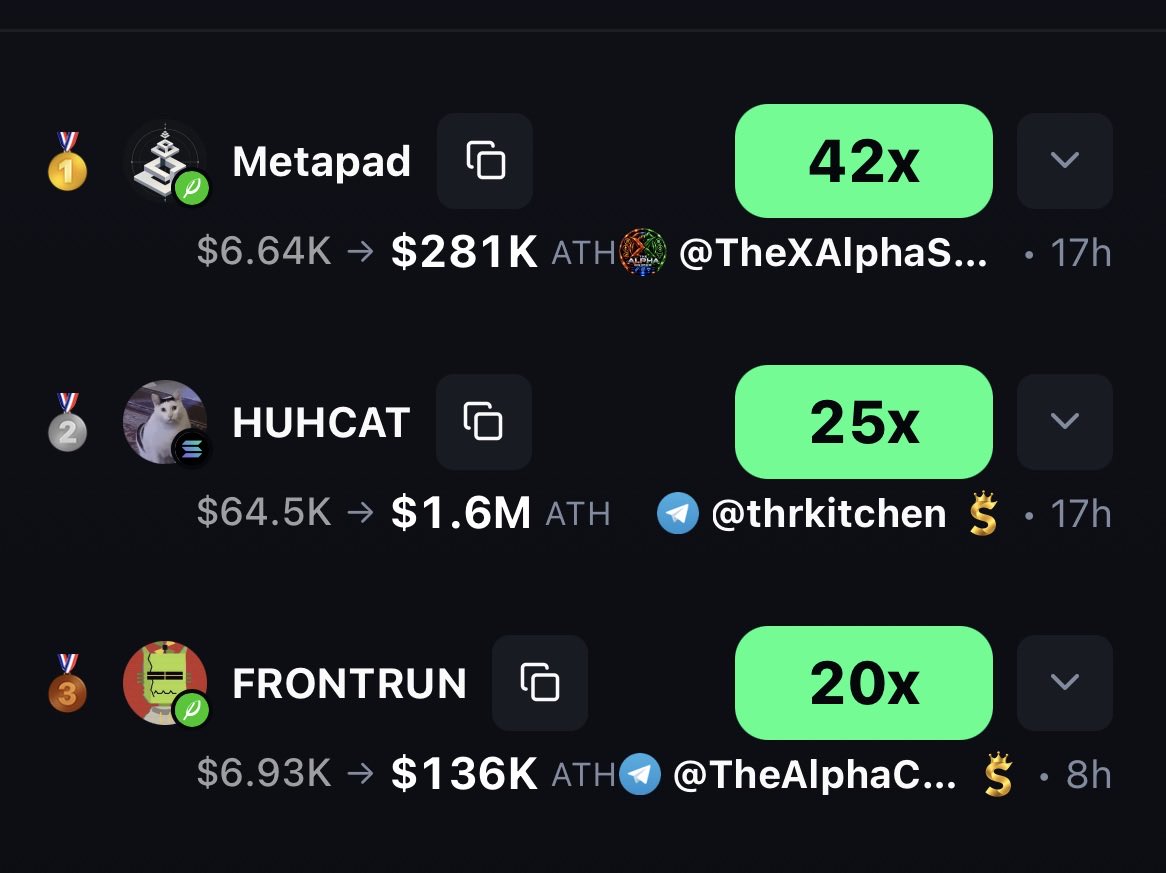The image size is (1166, 873).
Task: Copy the FRONTRUN token address
Action: coord(540,683)
